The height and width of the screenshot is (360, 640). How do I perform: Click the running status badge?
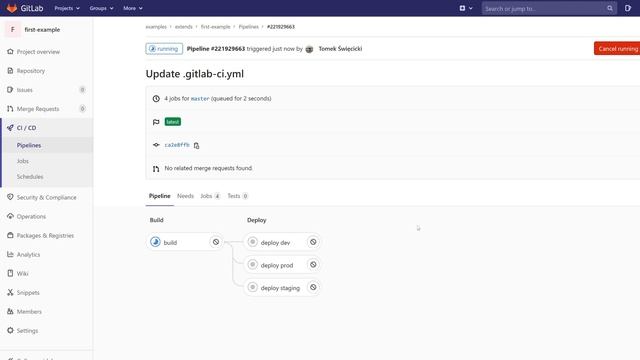[x=164, y=49]
